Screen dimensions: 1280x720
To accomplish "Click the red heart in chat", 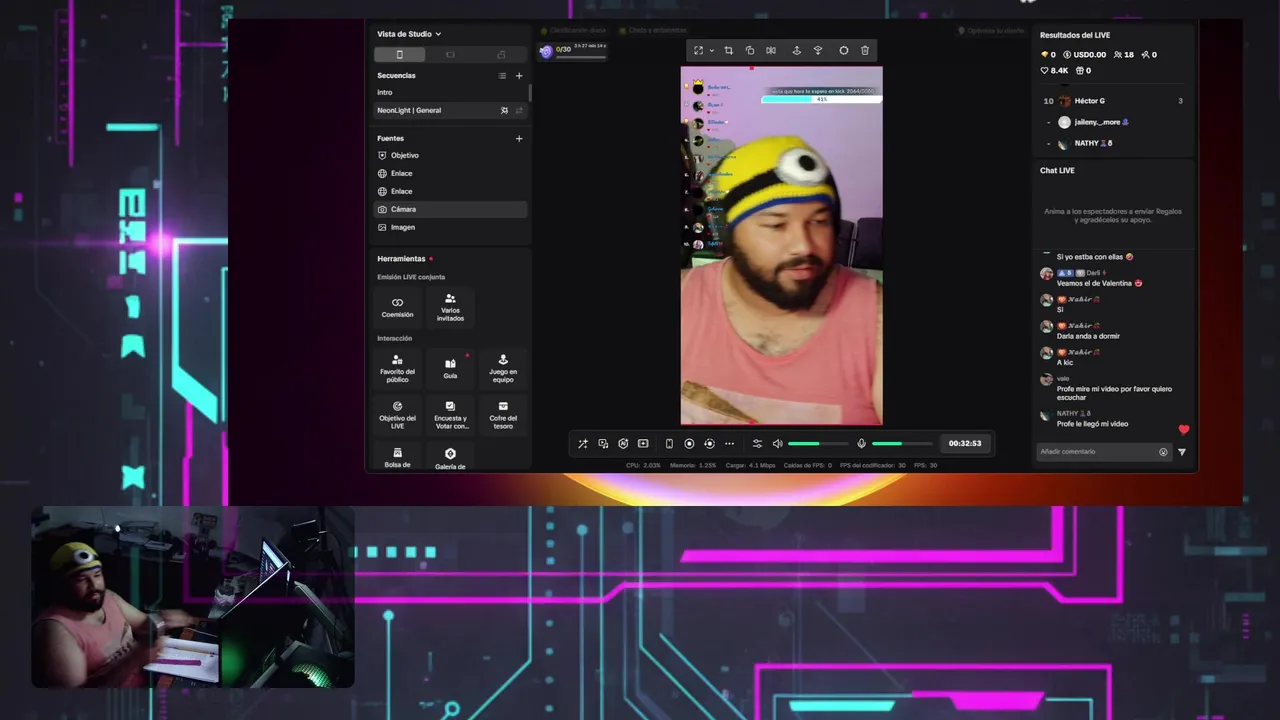I will pyautogui.click(x=1184, y=430).
